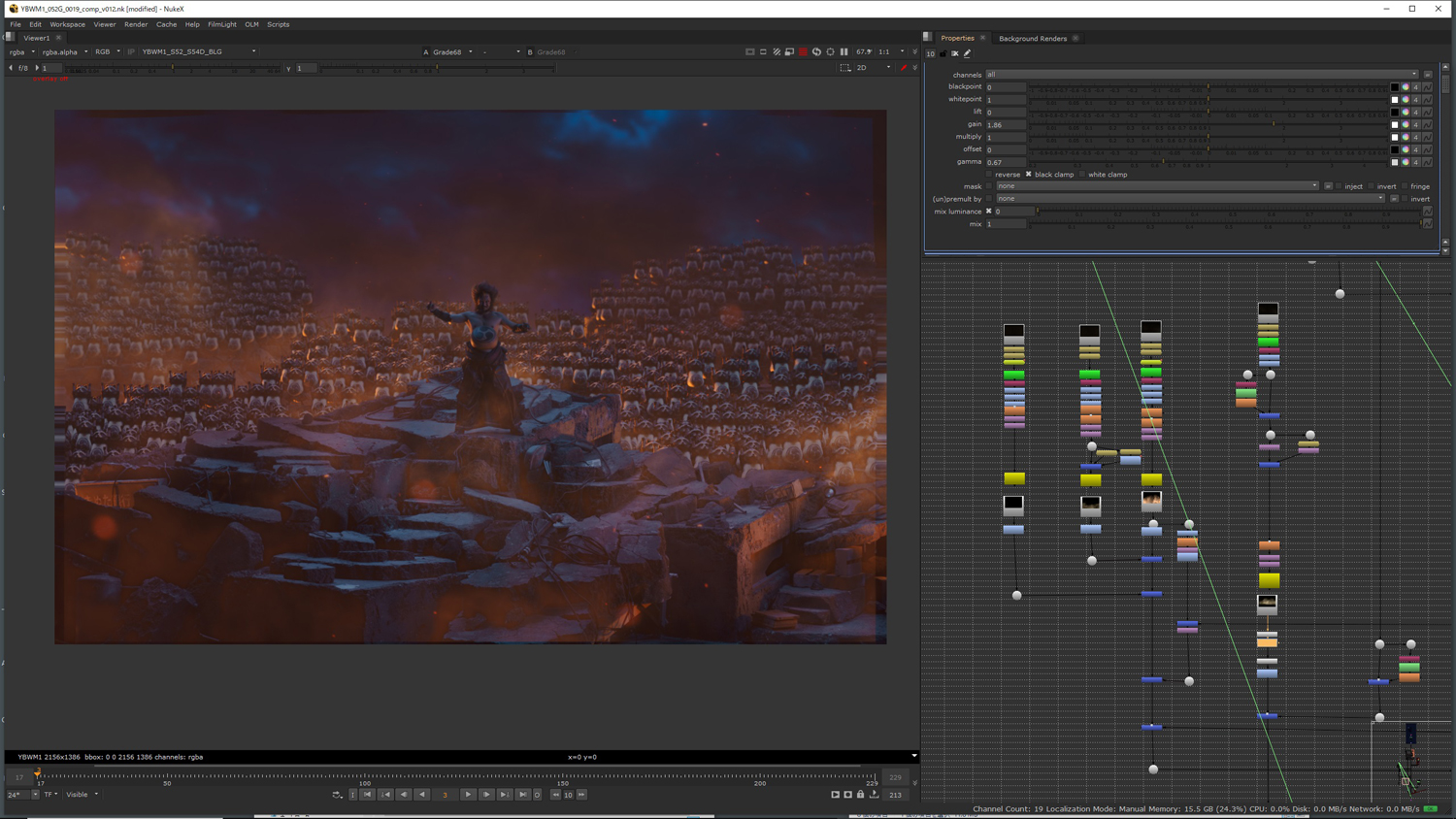
Task: Click the capture viewer icon
Action: [x=847, y=795]
